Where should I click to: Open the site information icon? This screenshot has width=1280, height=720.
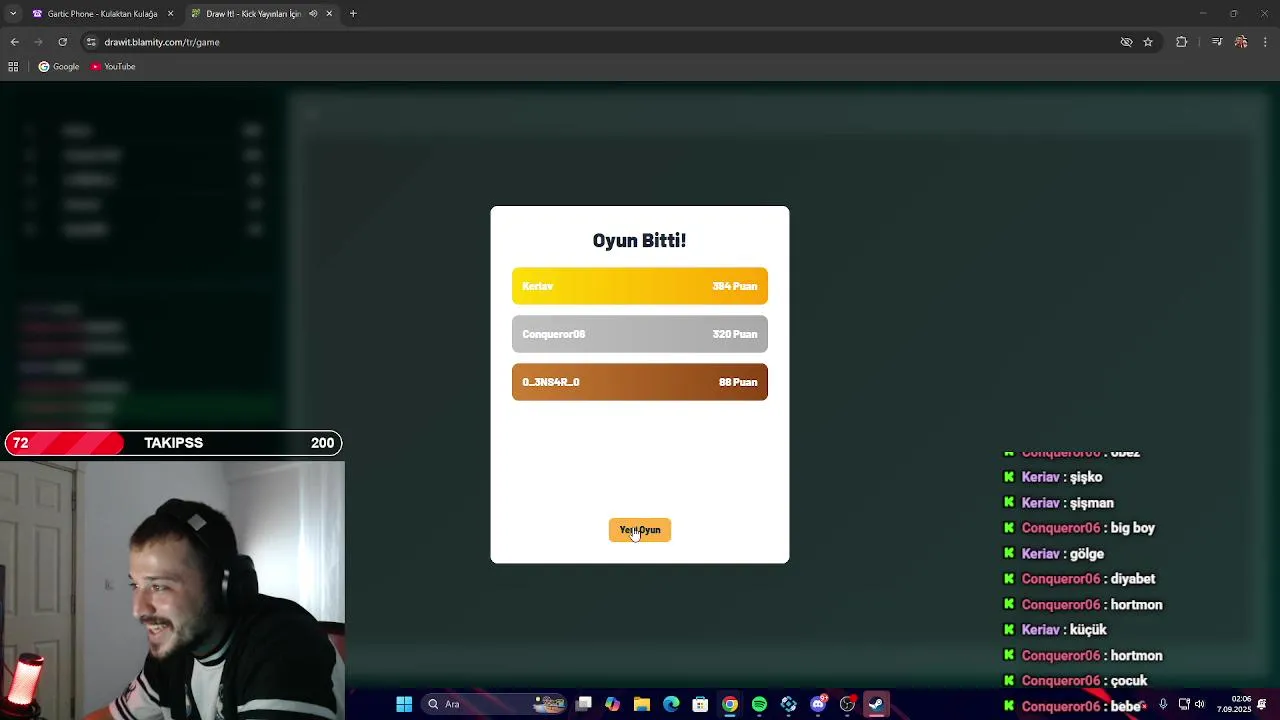(91, 42)
